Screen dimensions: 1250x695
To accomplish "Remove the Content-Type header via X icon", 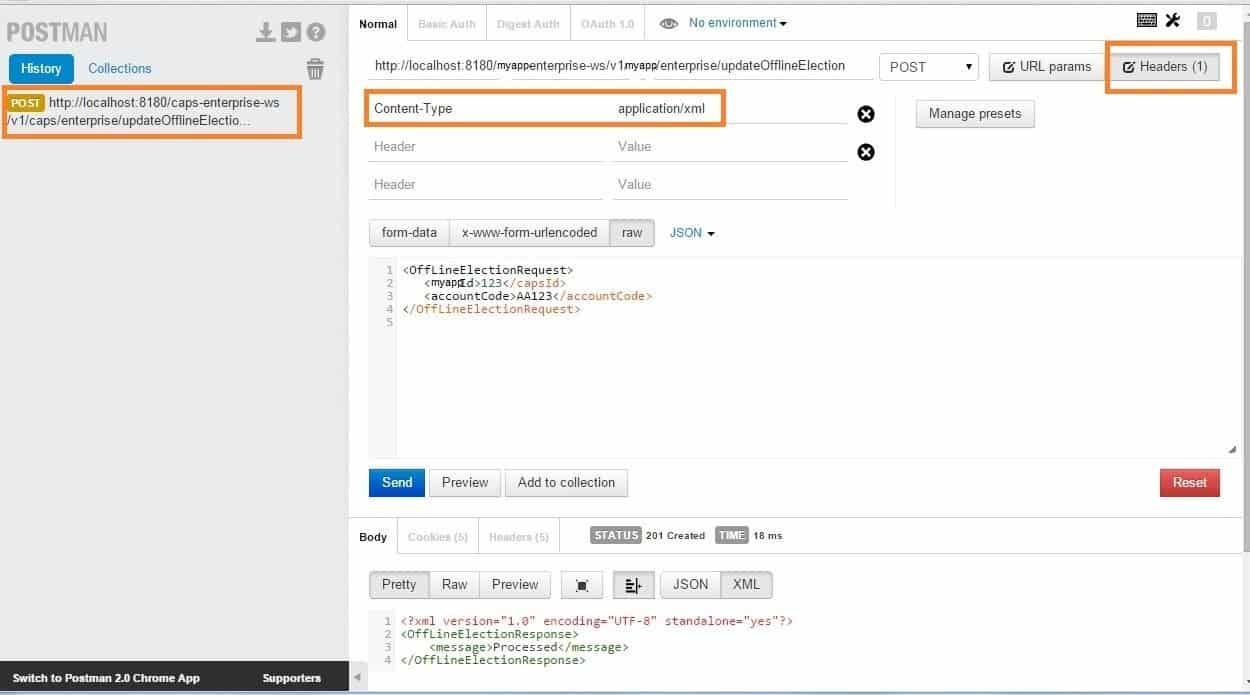I will pos(865,114).
